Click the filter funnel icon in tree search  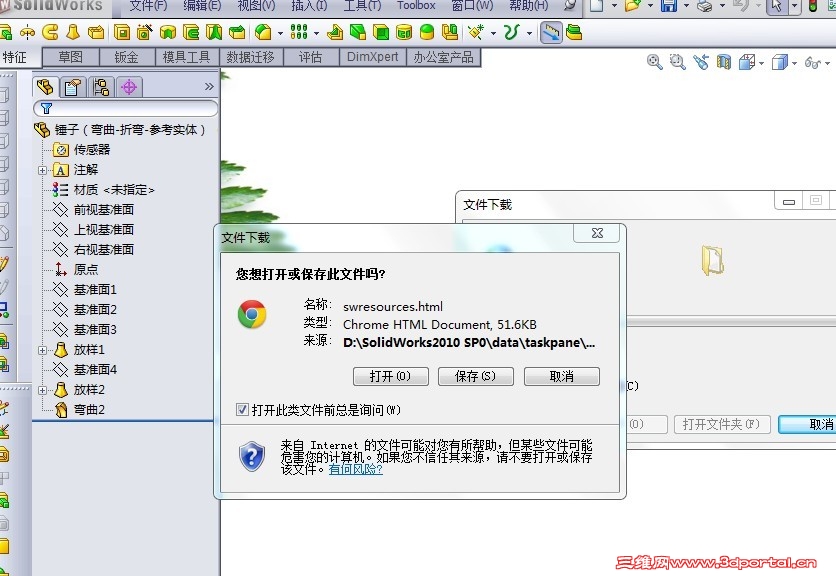(46, 108)
